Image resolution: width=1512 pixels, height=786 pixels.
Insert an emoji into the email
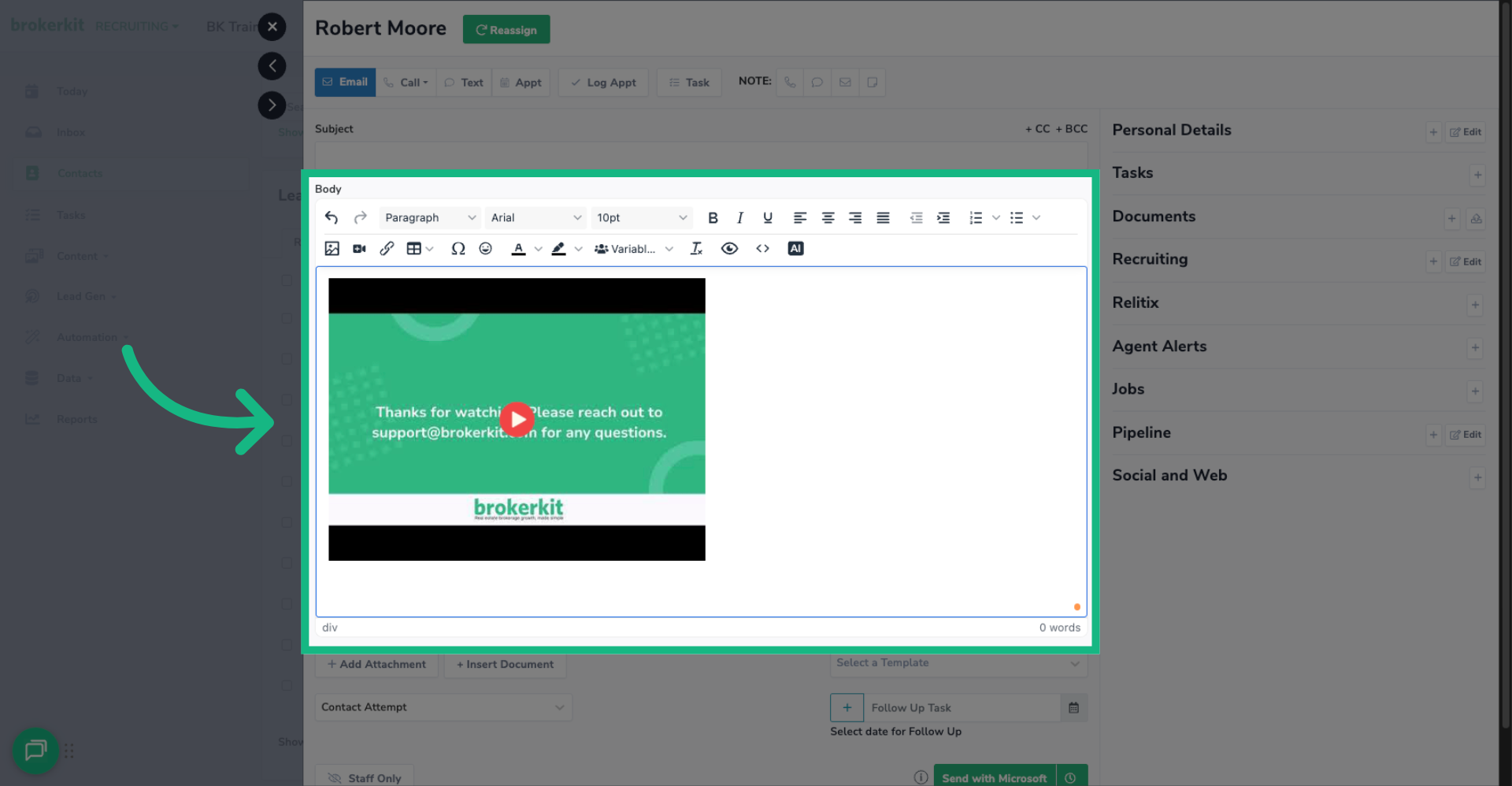pyautogui.click(x=486, y=248)
